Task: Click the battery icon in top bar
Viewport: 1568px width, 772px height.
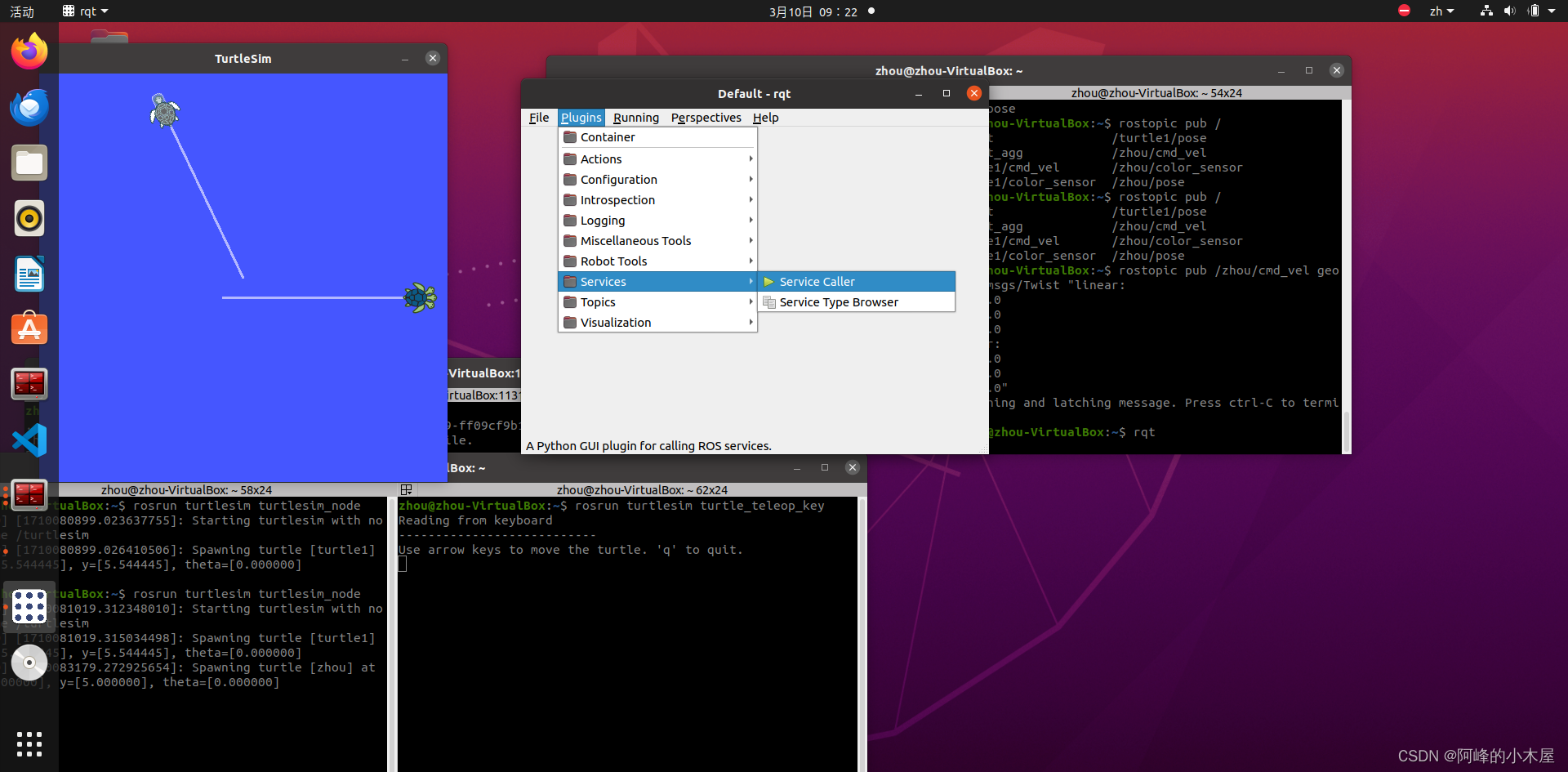Action: [1533, 11]
